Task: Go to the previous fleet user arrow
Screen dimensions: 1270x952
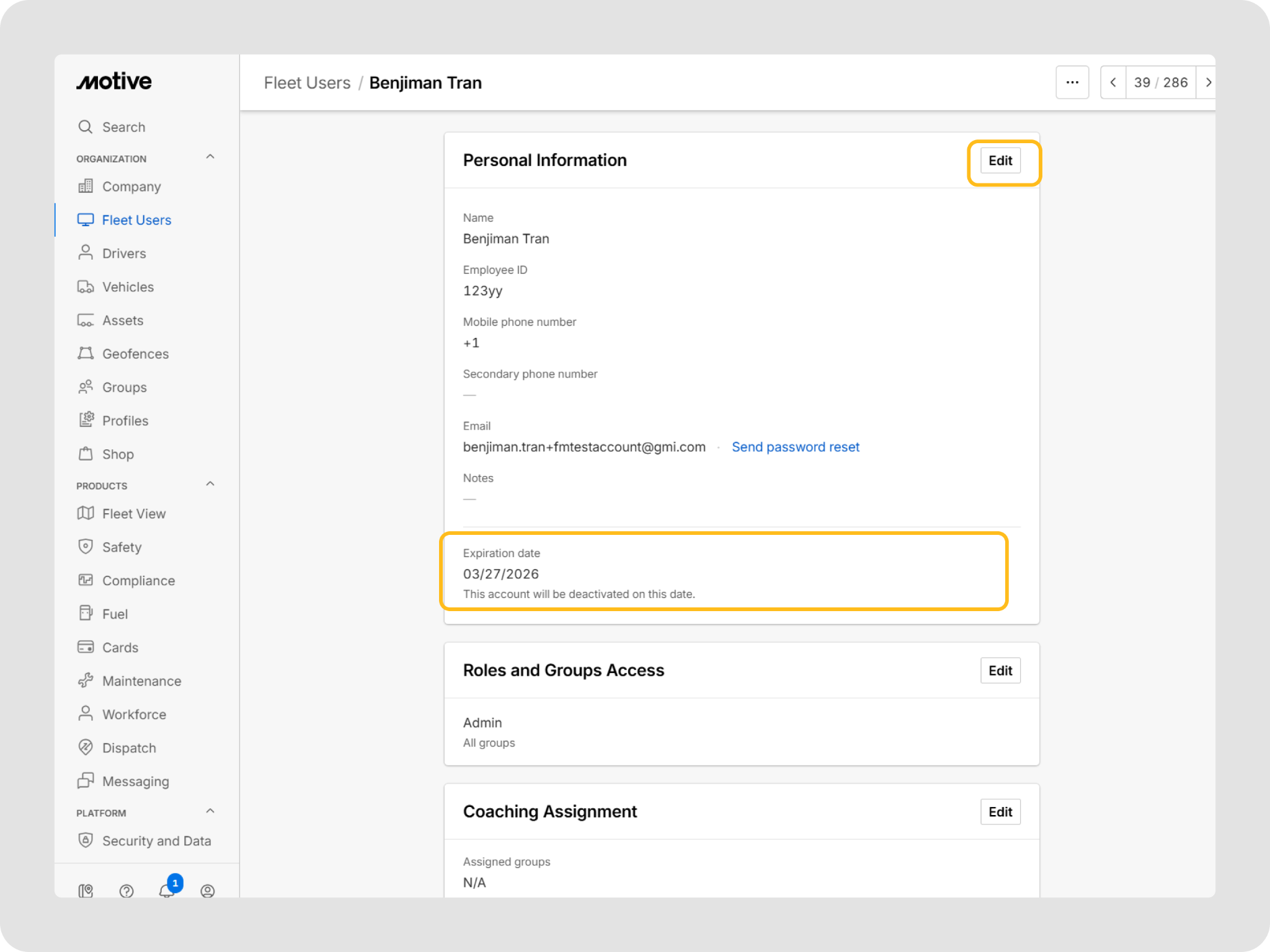Action: tap(1113, 82)
